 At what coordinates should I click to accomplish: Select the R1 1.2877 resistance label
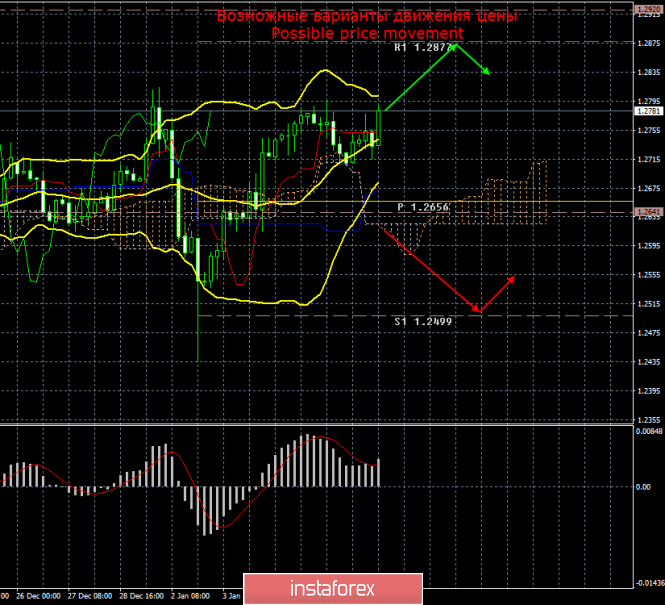[x=423, y=47]
